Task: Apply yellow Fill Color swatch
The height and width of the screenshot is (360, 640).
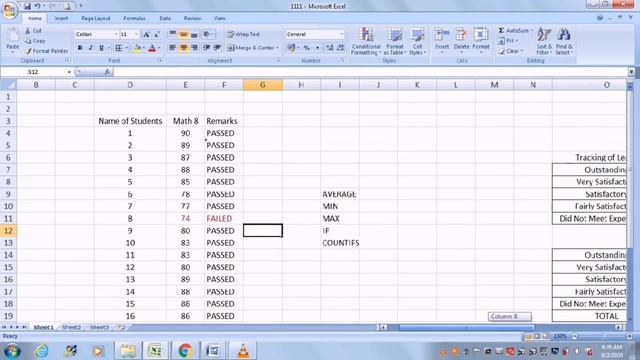Action: tap(137, 48)
